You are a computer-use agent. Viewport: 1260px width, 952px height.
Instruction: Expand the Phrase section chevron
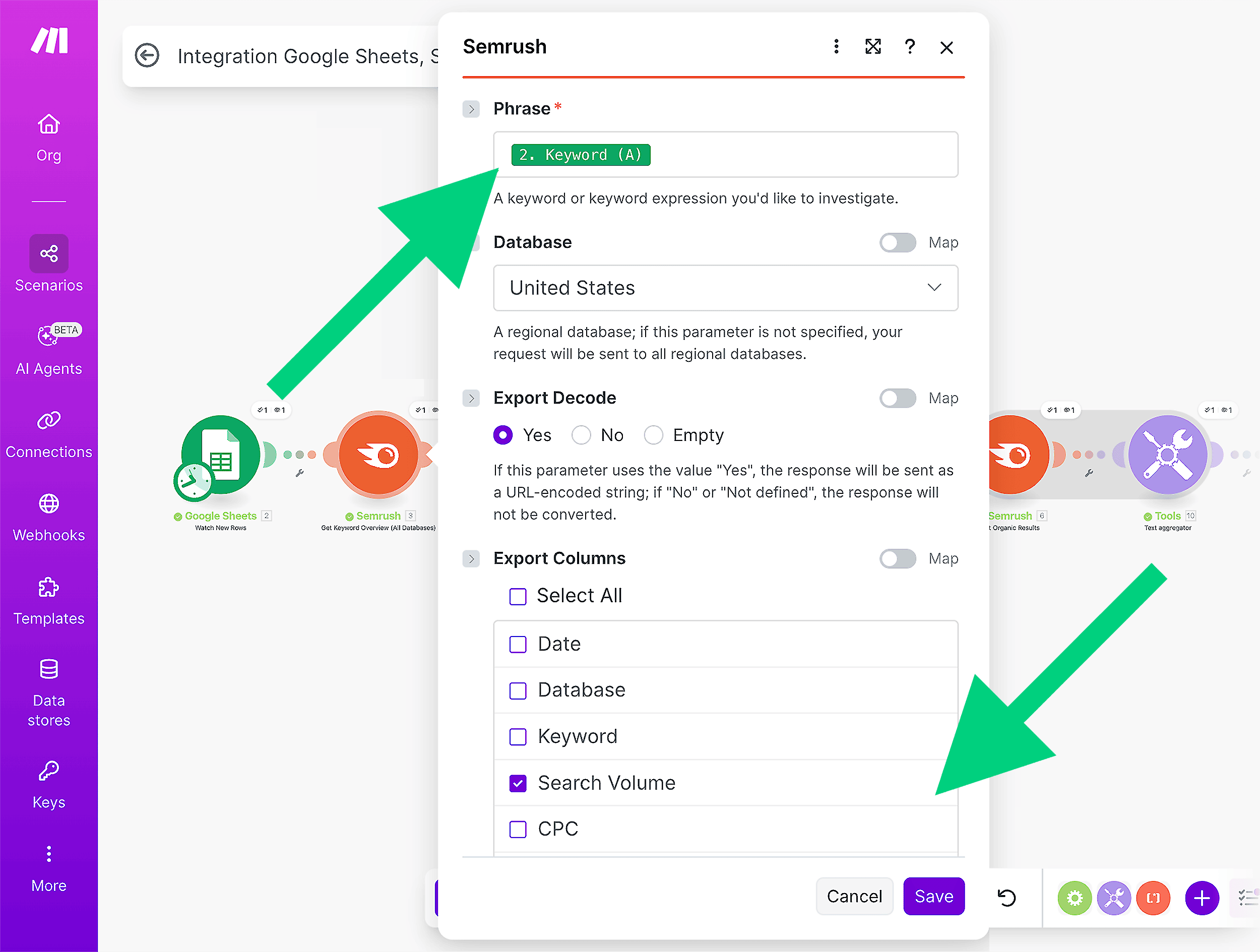click(471, 109)
